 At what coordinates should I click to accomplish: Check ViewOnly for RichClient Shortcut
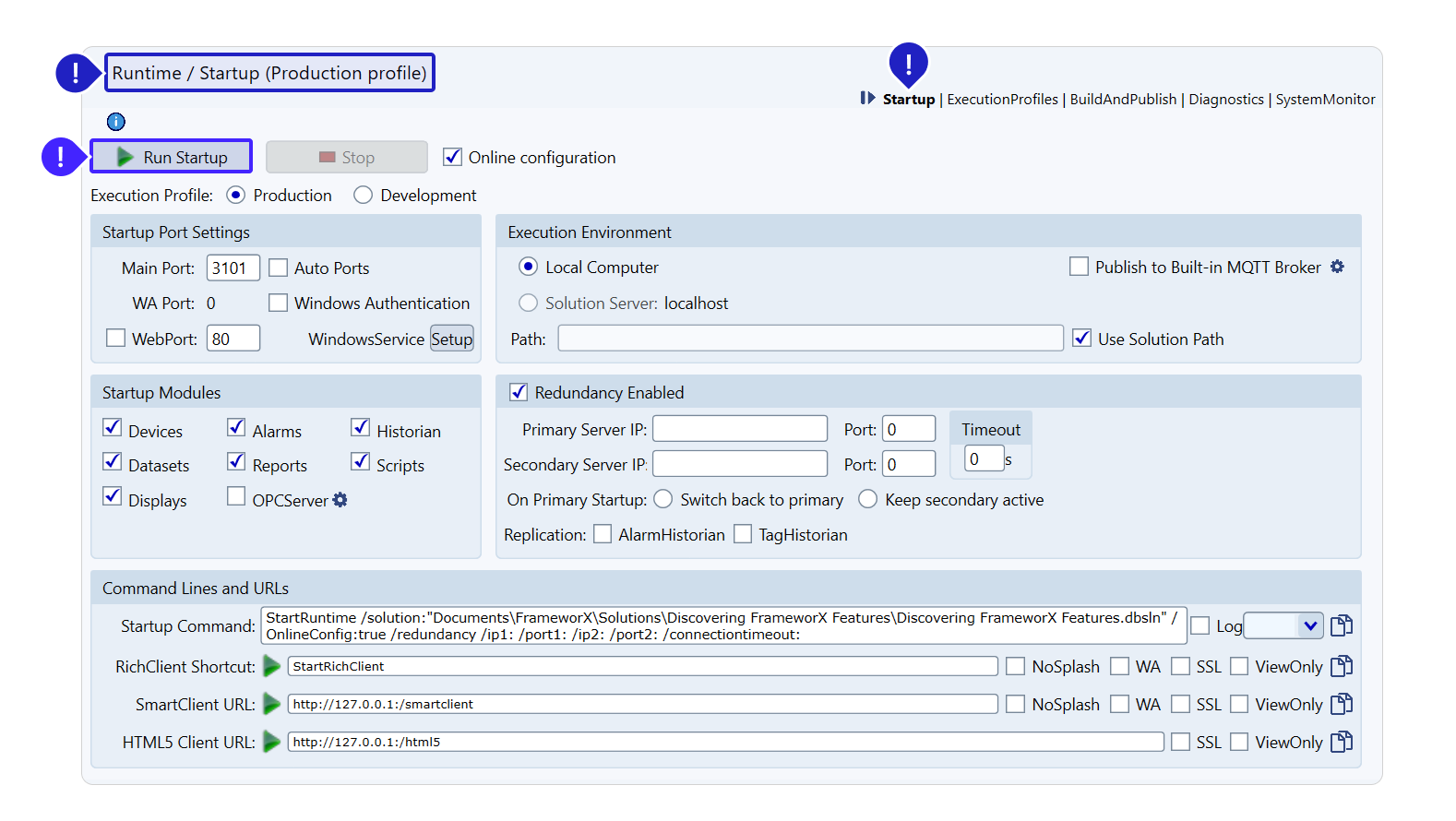pyautogui.click(x=1239, y=666)
